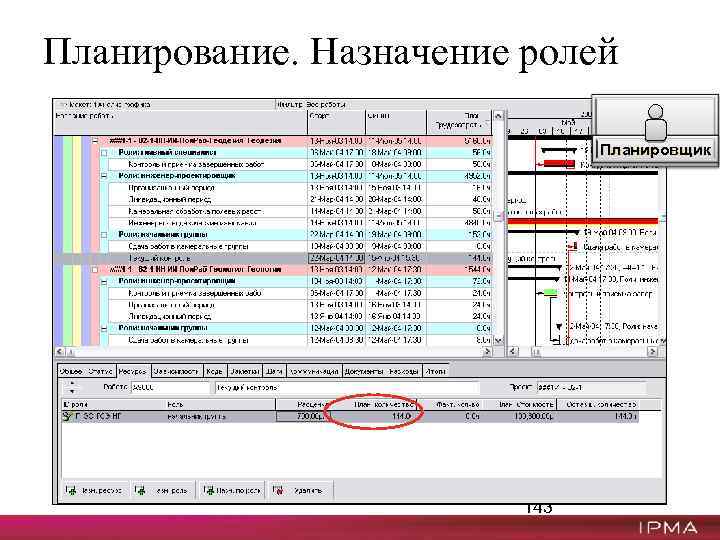720x540 pixels.
Task: Click the icon on the assign role button
Action: 140,490
